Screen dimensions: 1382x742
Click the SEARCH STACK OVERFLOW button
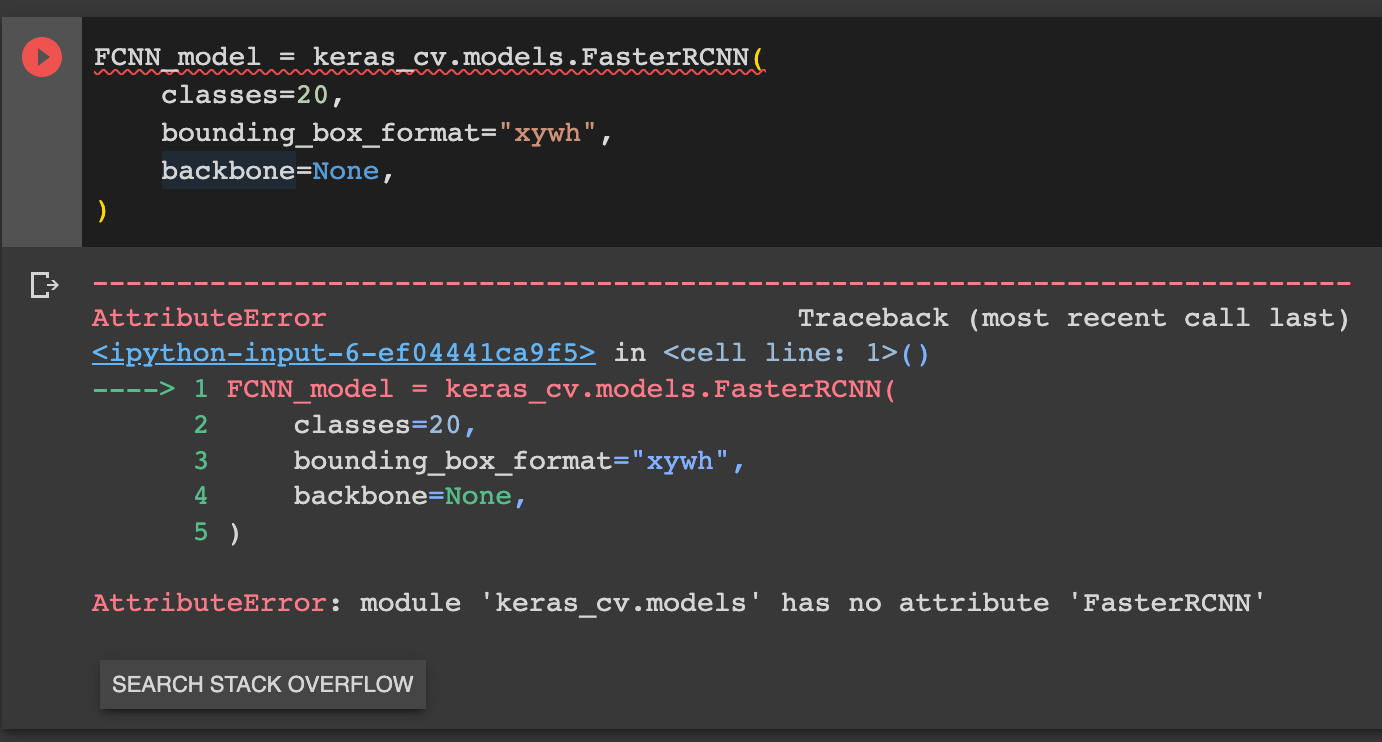[x=262, y=684]
